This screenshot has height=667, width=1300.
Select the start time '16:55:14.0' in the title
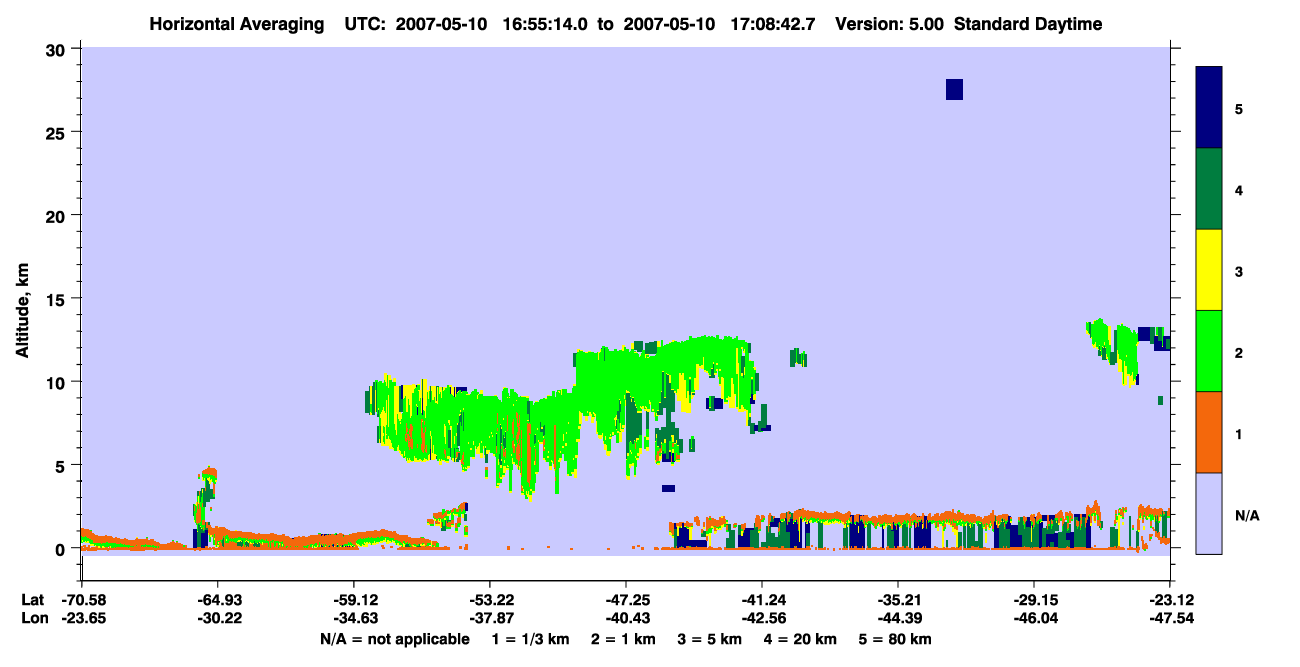(x=547, y=24)
